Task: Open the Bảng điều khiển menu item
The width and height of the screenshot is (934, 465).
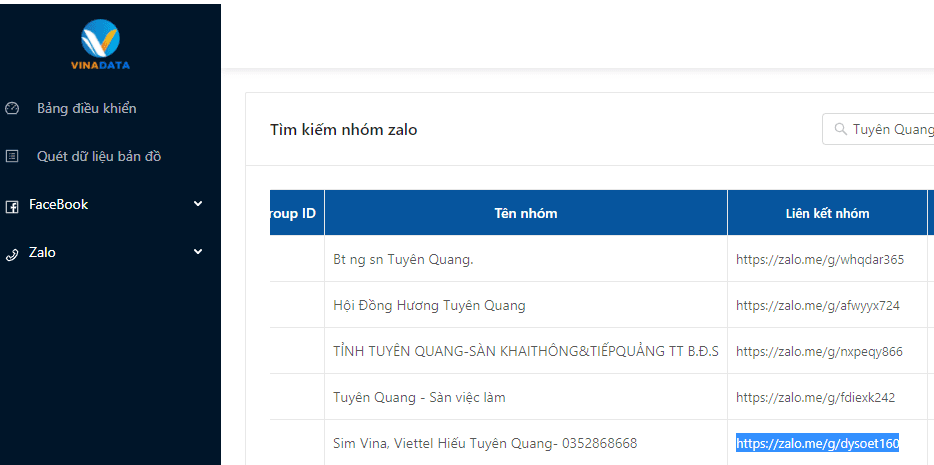Action: [86, 108]
